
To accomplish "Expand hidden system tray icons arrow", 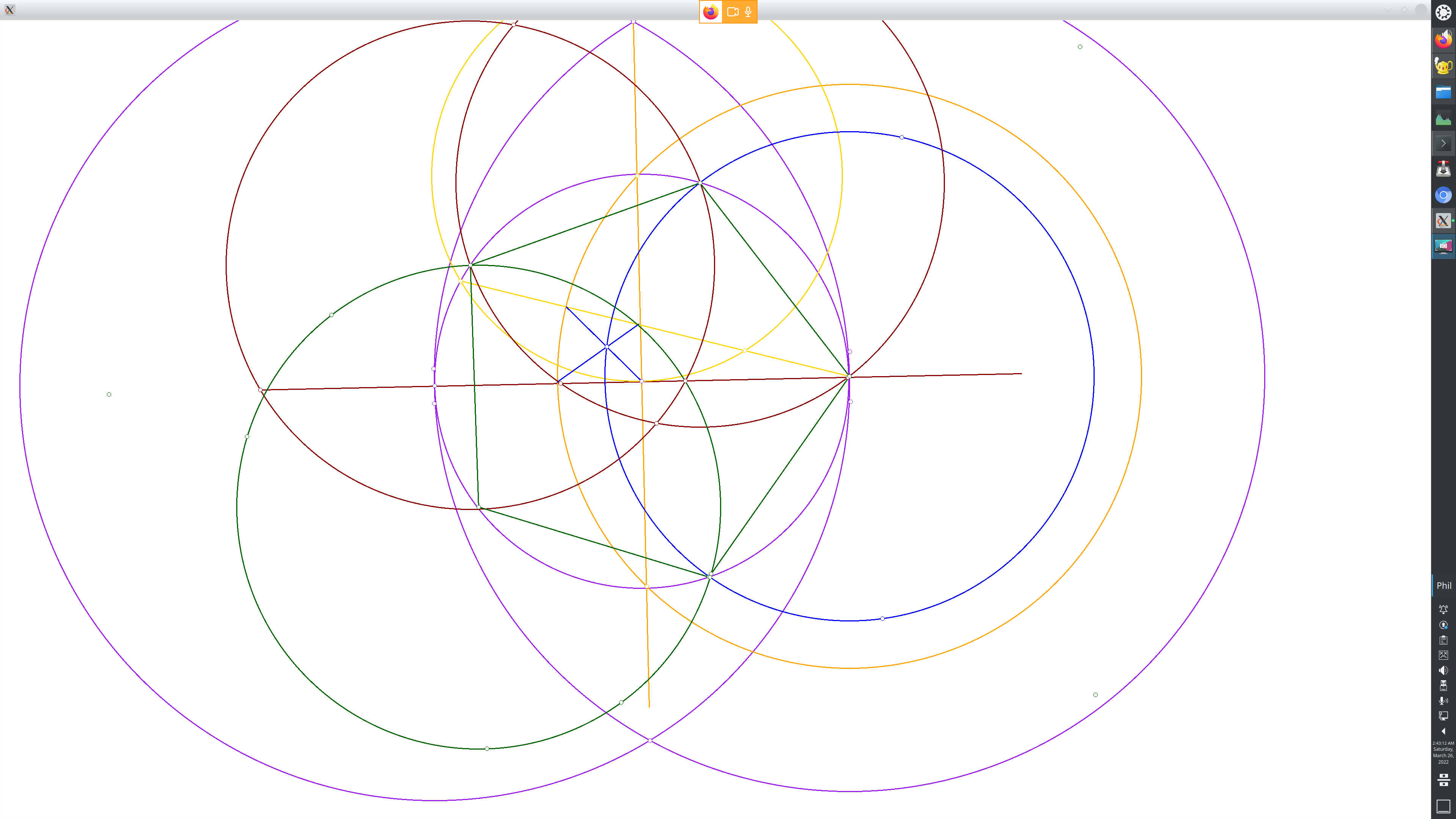I will pyautogui.click(x=1443, y=731).
